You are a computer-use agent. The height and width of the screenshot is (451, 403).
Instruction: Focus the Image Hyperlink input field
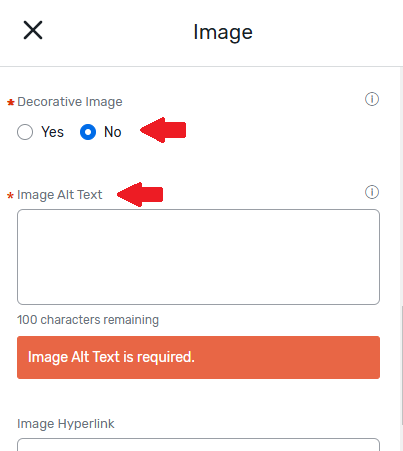pos(198,445)
